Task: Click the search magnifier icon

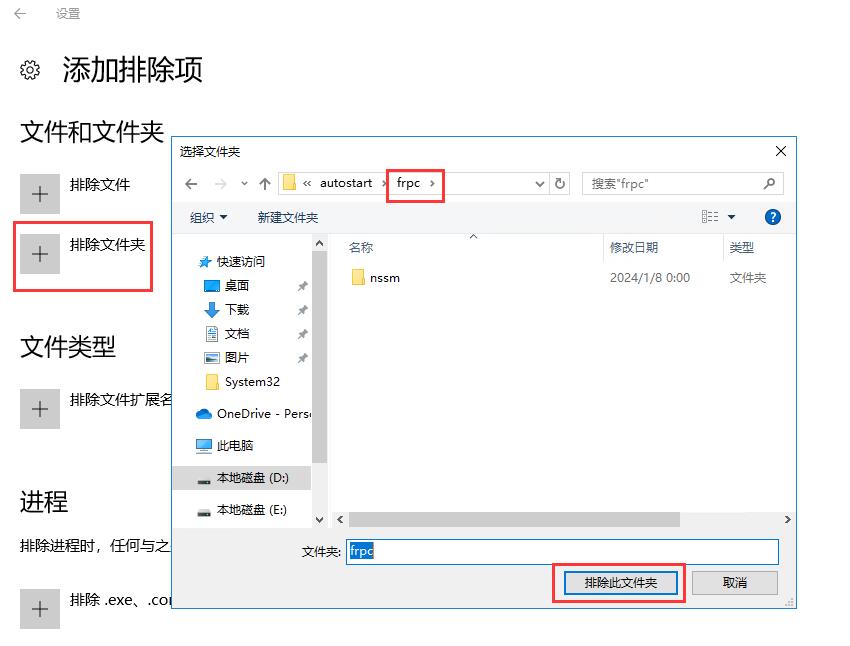Action: [x=769, y=184]
